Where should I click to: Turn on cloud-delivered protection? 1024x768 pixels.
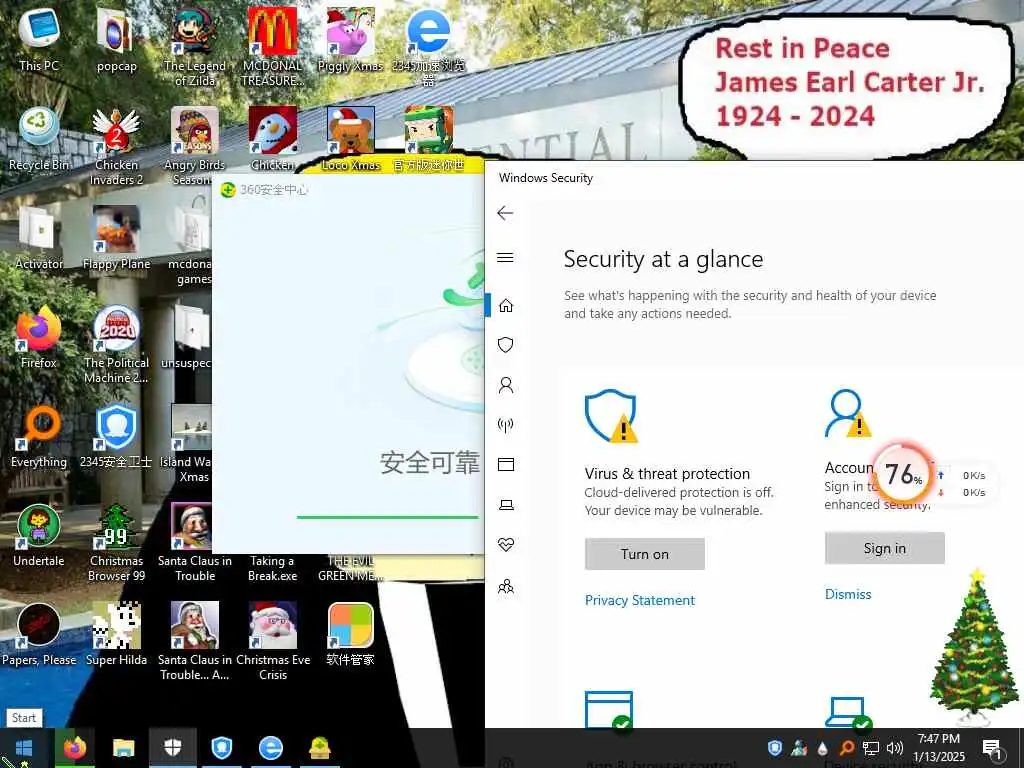point(645,554)
